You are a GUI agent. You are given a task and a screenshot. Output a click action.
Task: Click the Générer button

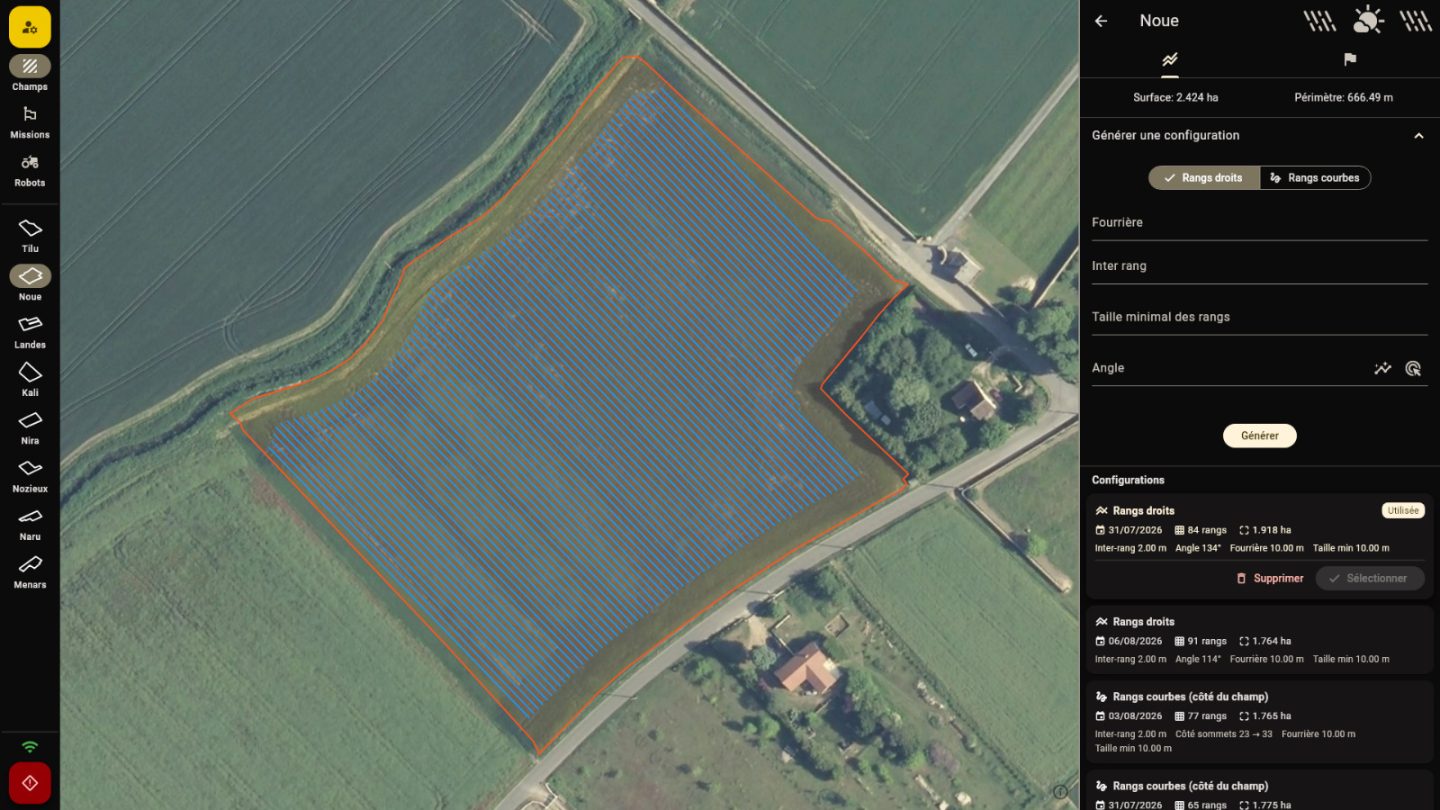(1260, 436)
